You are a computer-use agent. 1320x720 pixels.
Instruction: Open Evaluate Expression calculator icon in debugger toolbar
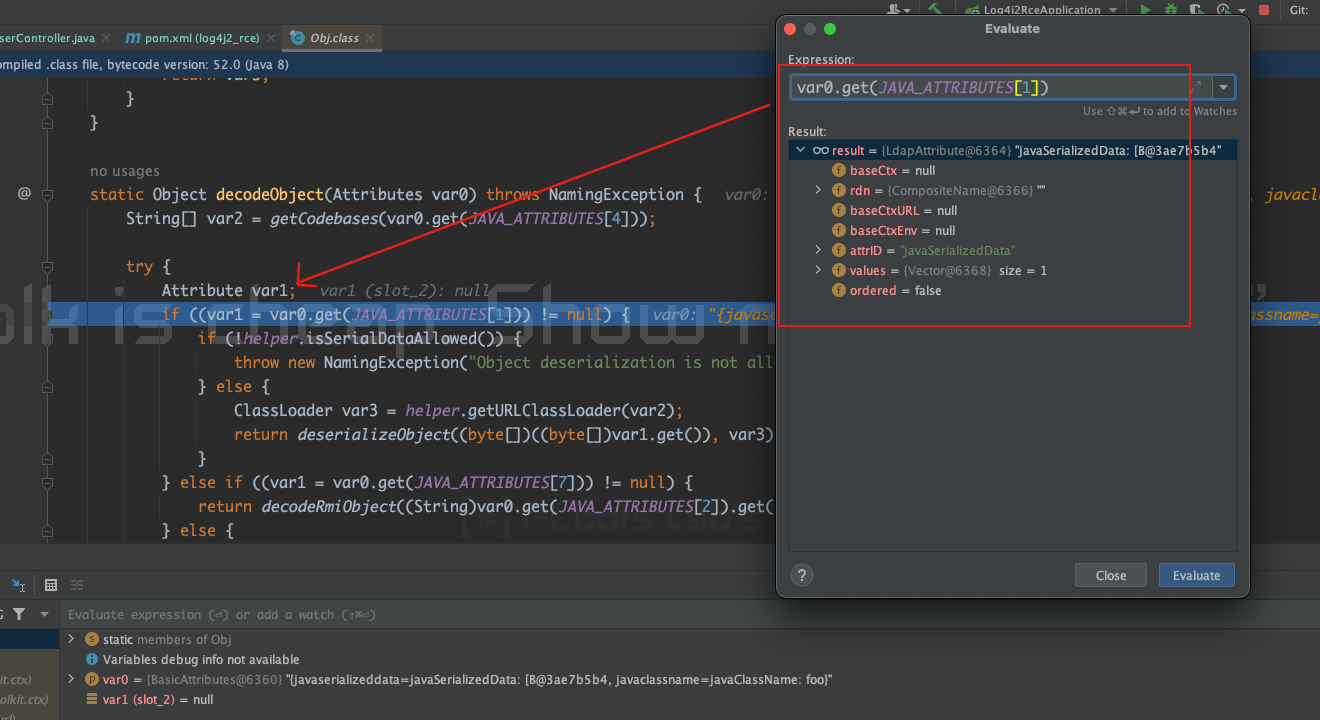(x=51, y=585)
